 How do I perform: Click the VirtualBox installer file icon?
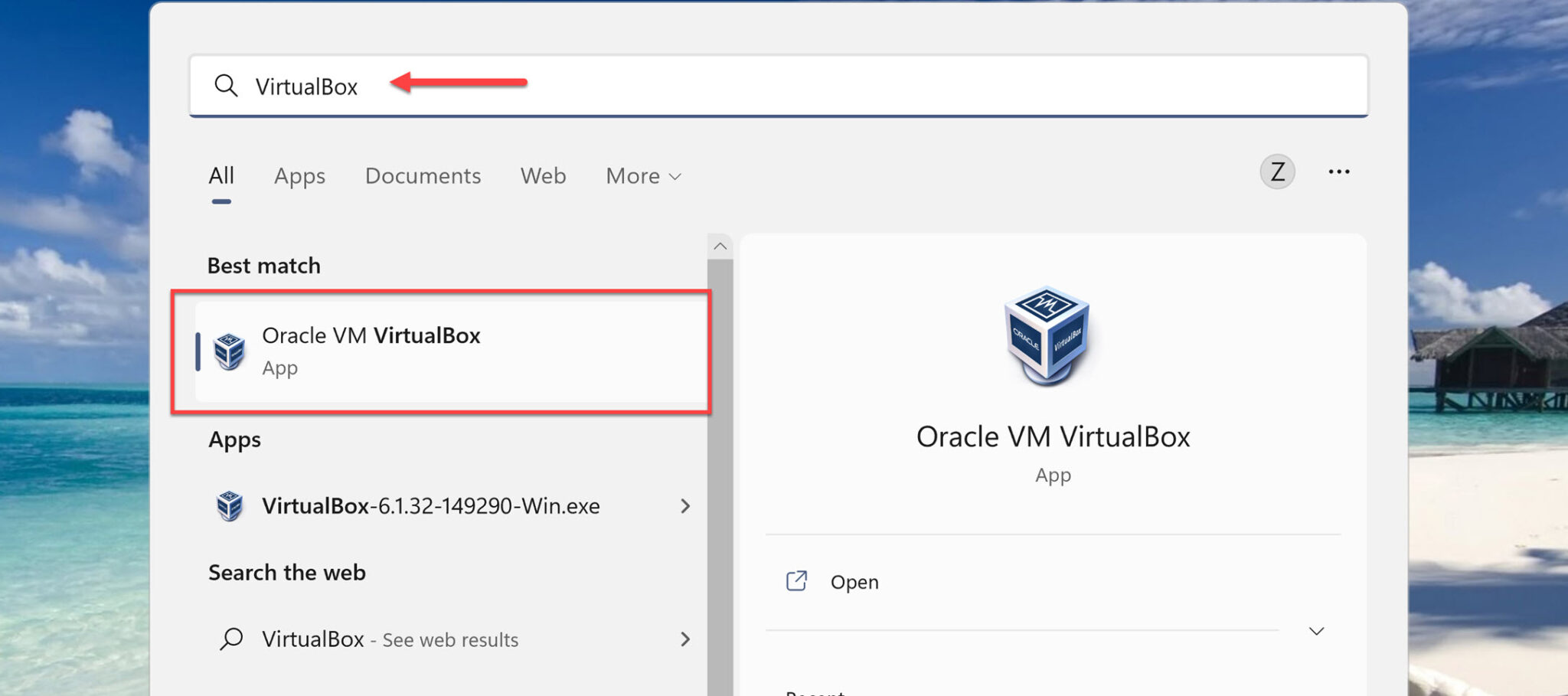coord(229,505)
